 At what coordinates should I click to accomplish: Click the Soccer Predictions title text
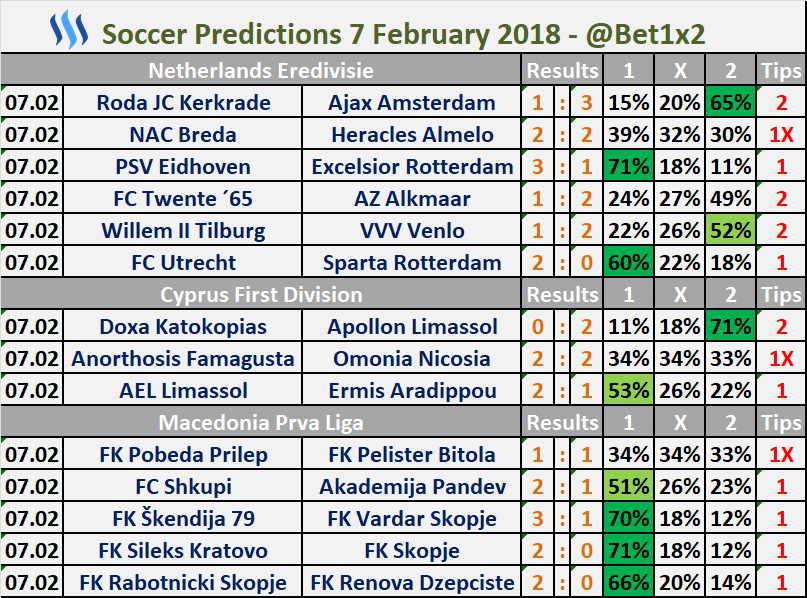[x=404, y=33]
